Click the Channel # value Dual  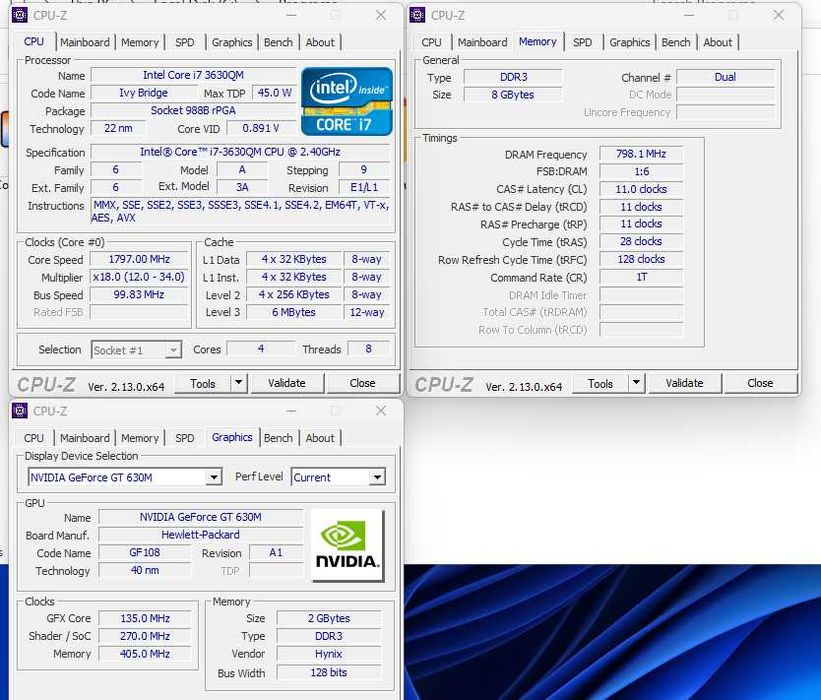tap(725, 77)
